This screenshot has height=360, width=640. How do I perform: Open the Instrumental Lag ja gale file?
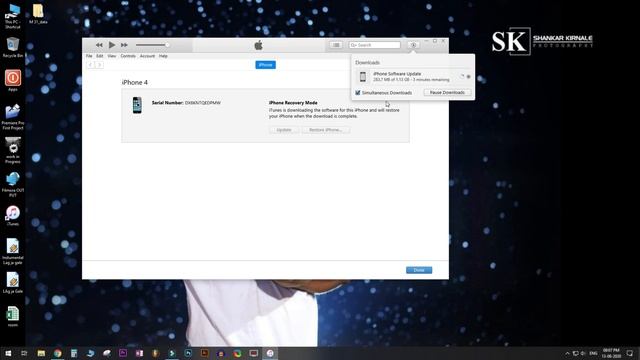coord(13,251)
